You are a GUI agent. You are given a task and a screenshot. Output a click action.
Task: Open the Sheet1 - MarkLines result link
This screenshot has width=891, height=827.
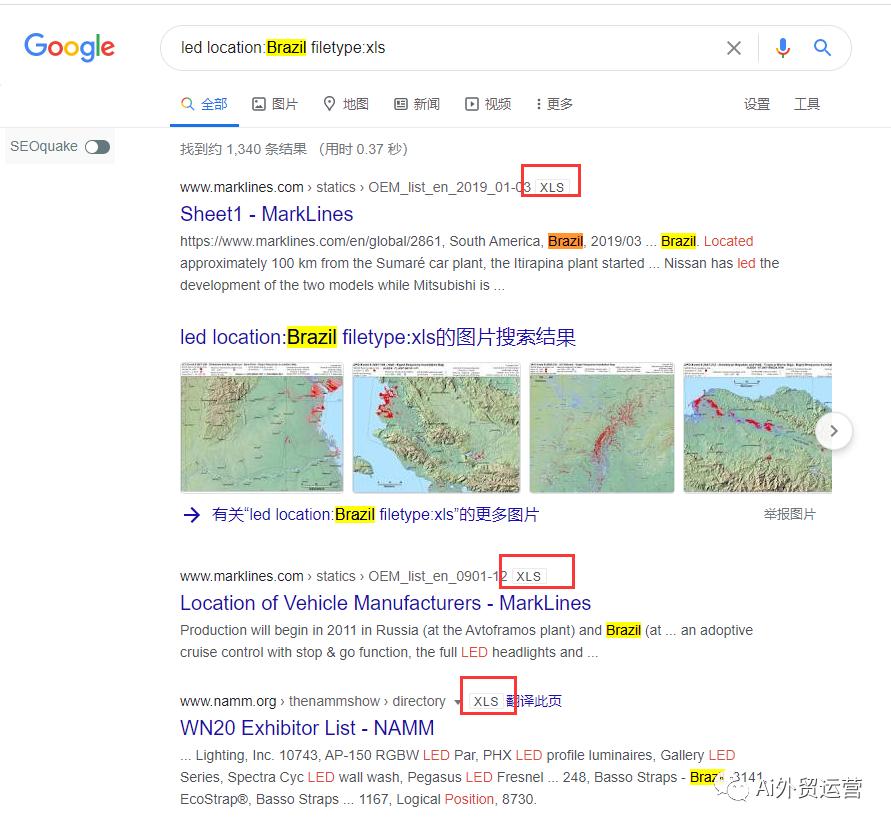[x=266, y=214]
